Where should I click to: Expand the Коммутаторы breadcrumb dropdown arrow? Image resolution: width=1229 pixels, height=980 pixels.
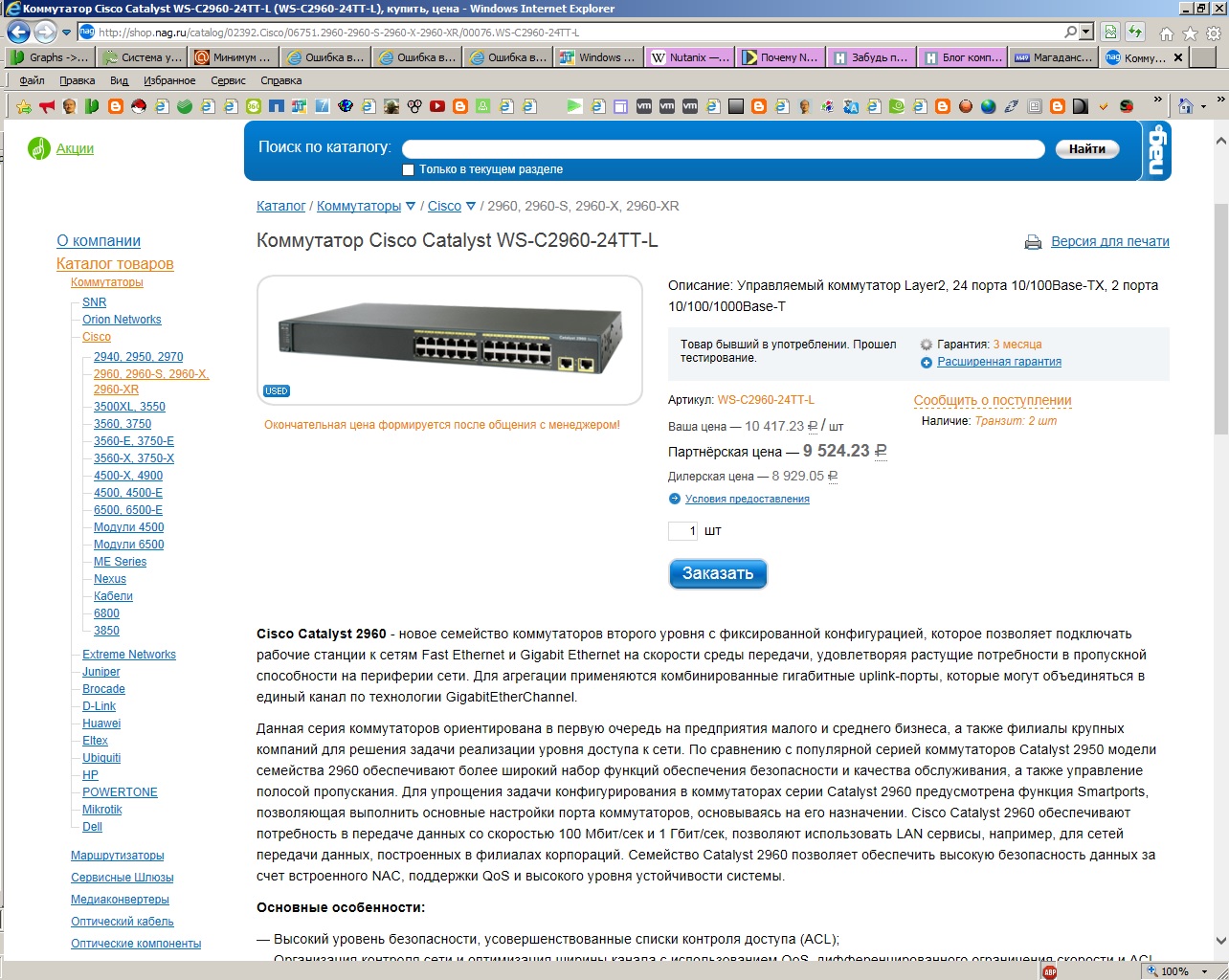point(411,206)
